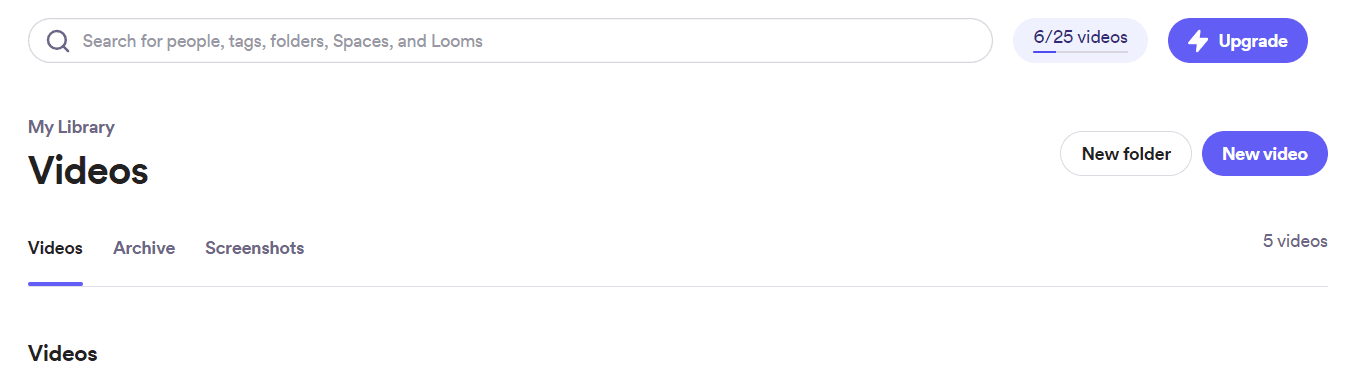The image size is (1348, 386).
Task: Open the Screenshots tab
Action: [x=255, y=248]
